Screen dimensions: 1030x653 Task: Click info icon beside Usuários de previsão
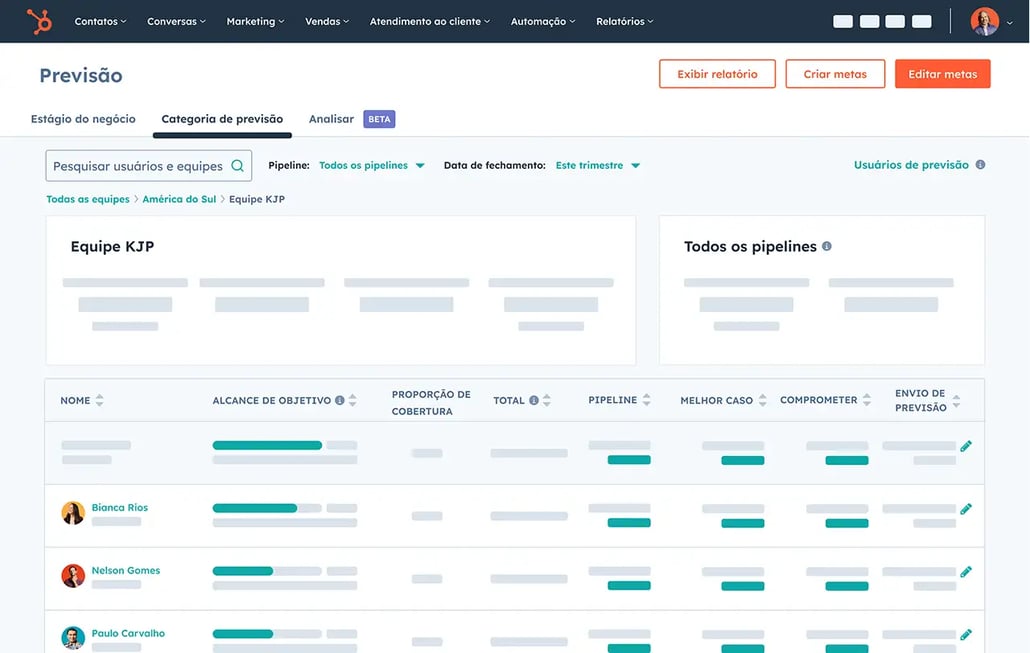[x=980, y=165]
